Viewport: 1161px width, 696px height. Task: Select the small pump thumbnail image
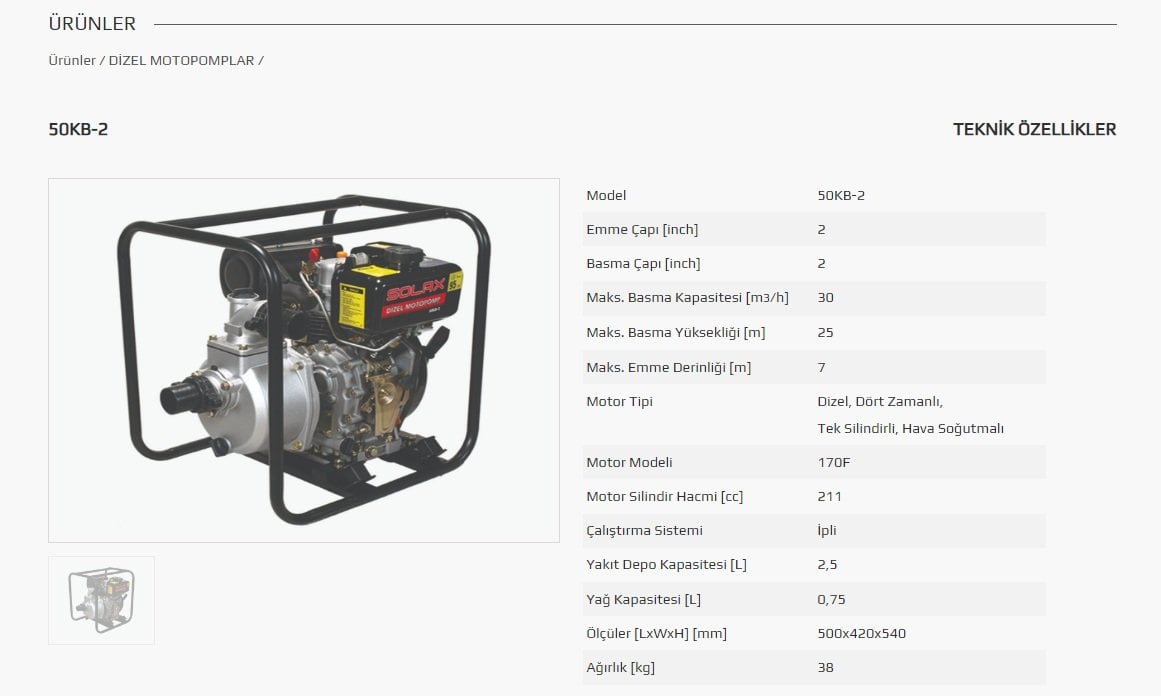[101, 600]
